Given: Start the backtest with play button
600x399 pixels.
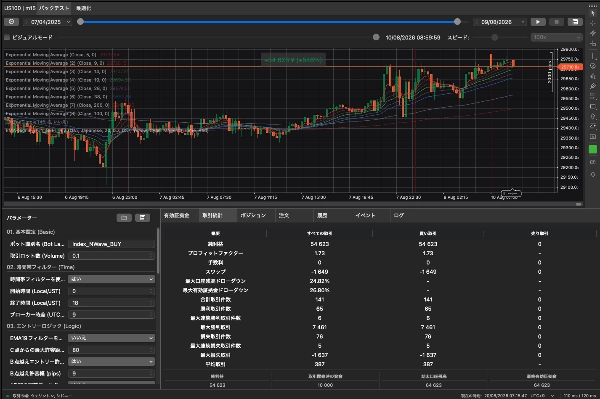Looking at the screenshot, I should (538, 22).
